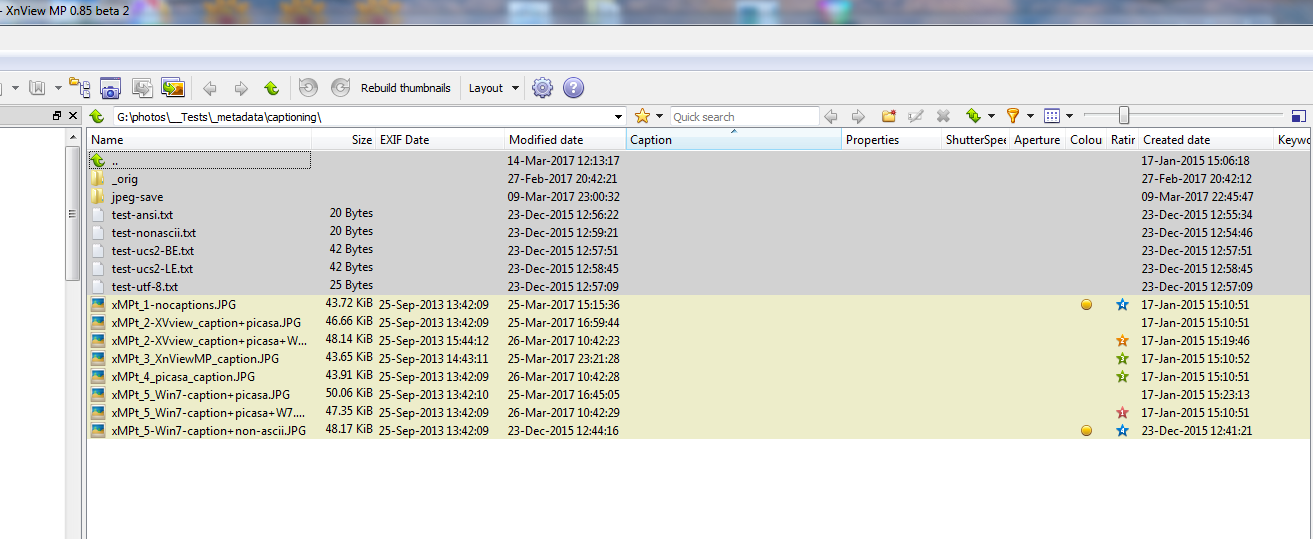This screenshot has width=1313, height=539.
Task: Select test-ucs2-BE.txt file
Action: point(153,251)
